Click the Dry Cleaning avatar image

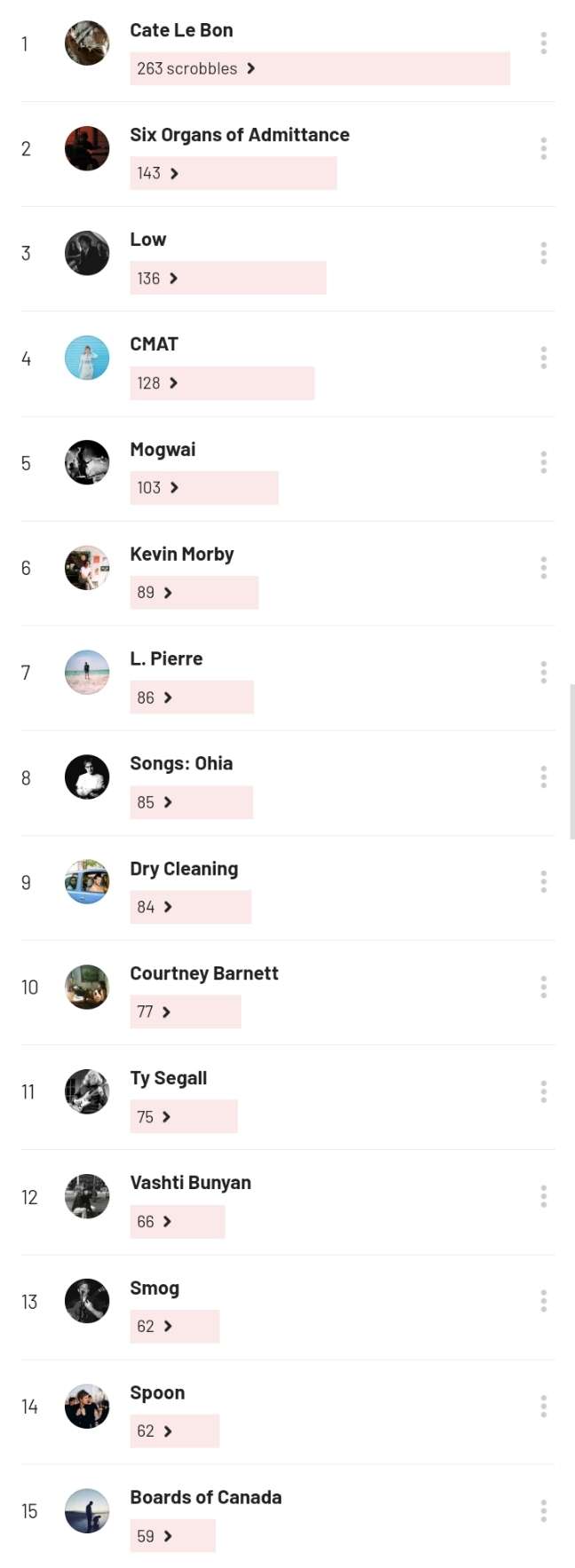(87, 882)
